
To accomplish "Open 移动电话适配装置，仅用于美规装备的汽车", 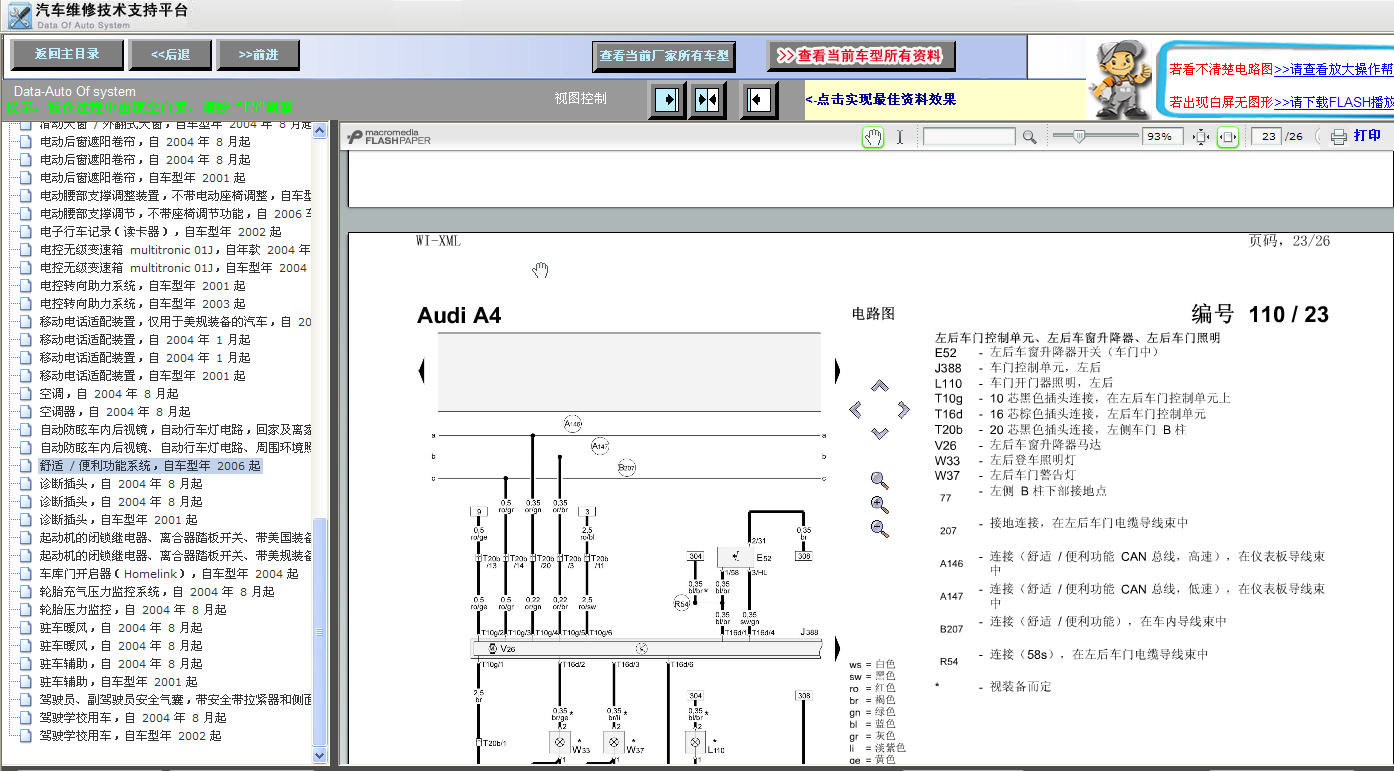I will click(176, 322).
